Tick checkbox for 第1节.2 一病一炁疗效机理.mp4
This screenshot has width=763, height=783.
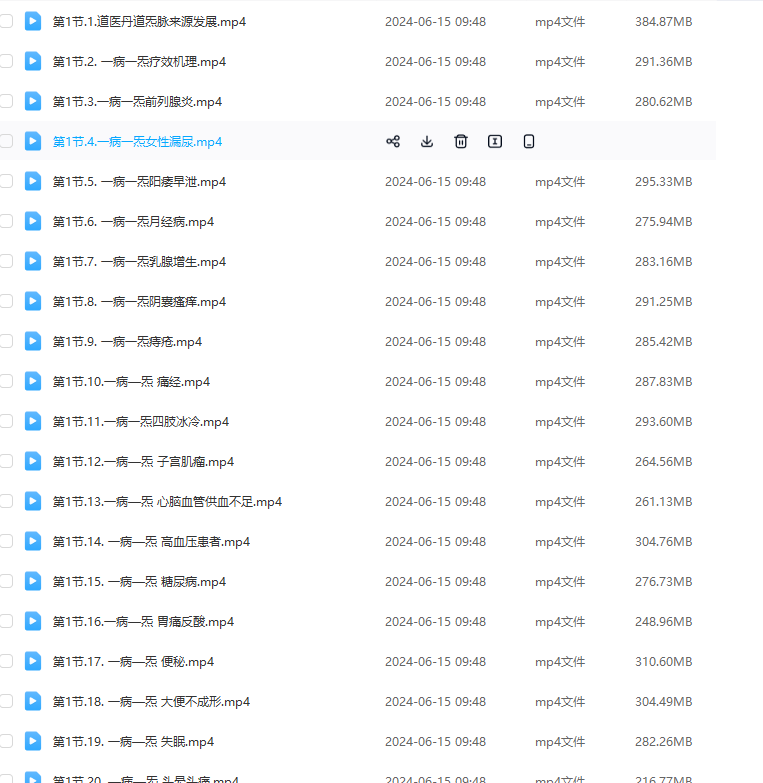coord(6,61)
